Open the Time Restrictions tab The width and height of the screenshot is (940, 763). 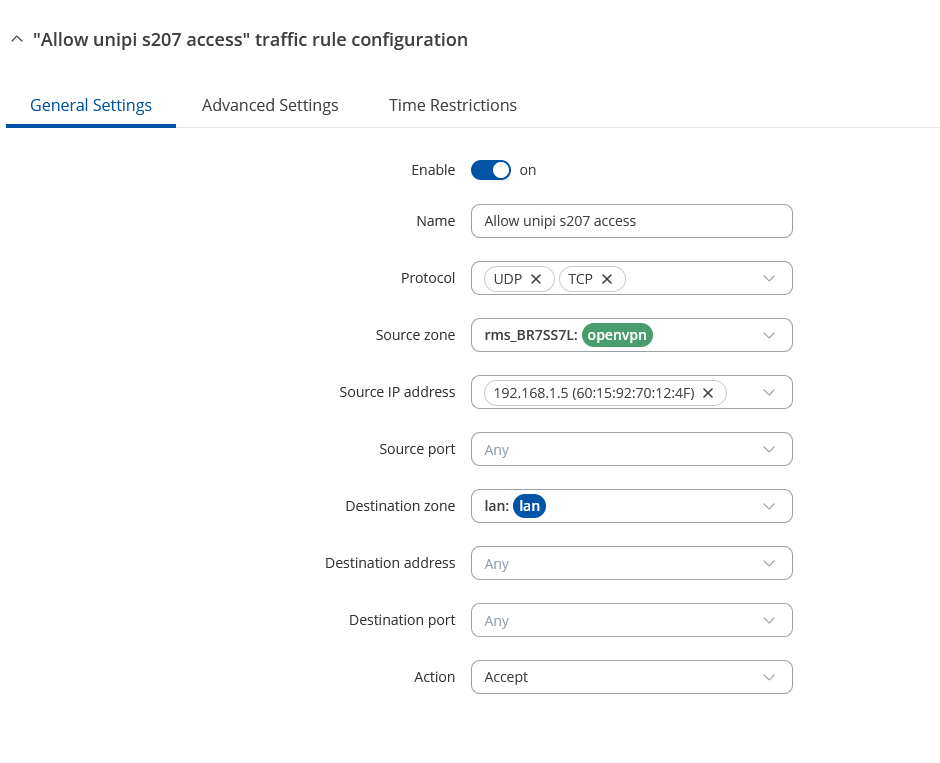point(452,105)
